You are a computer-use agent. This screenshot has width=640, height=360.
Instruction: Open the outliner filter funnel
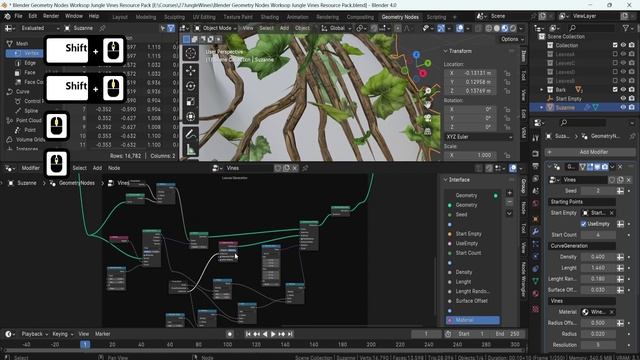626,28
